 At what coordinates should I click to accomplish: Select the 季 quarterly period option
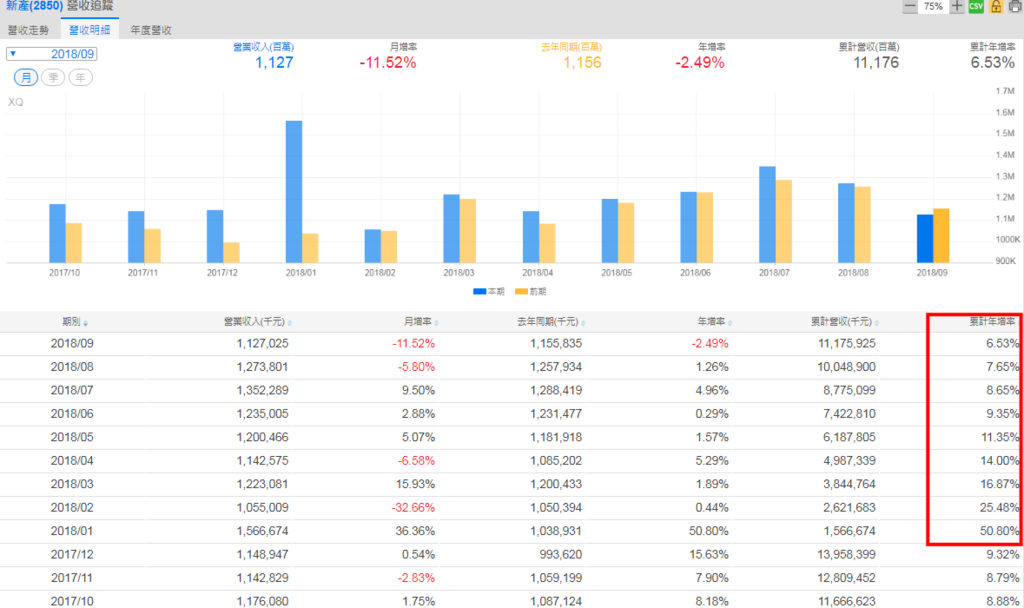(53, 78)
